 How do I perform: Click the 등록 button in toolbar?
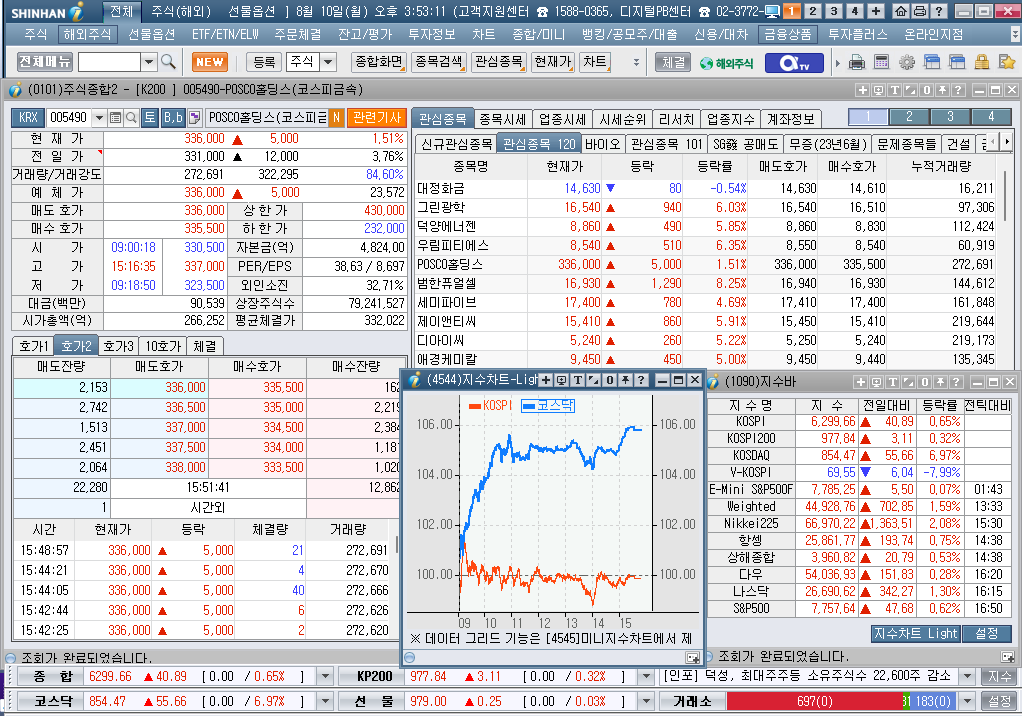pos(264,62)
